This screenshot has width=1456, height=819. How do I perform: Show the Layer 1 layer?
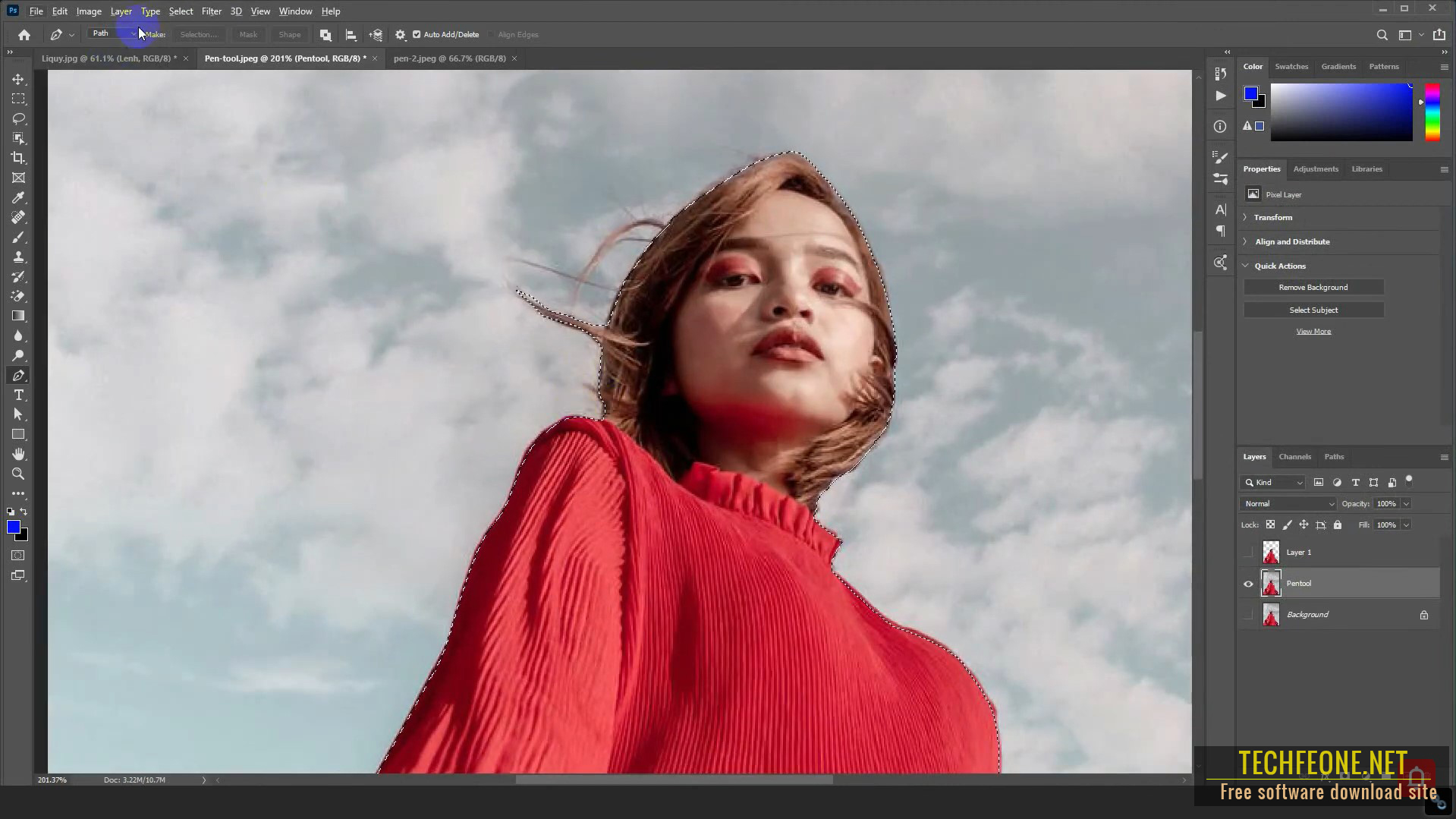click(1247, 552)
